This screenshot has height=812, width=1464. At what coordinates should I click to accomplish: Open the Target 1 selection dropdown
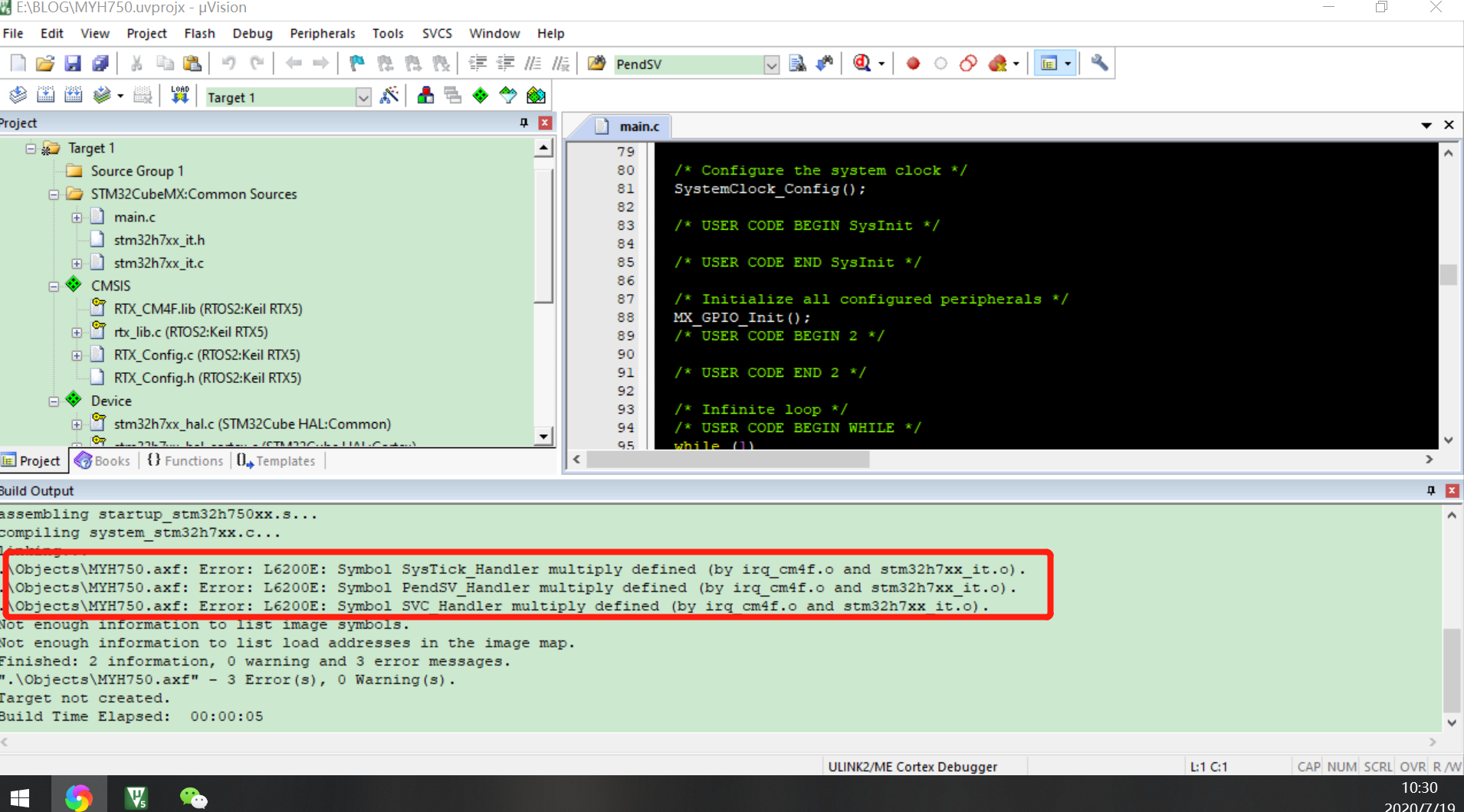[362, 97]
